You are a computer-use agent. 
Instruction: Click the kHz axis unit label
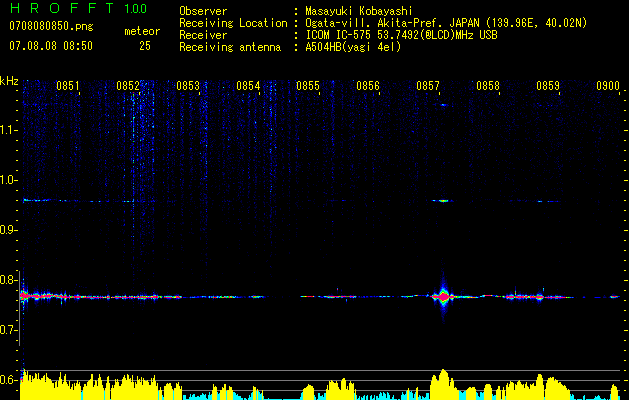tap(9, 81)
